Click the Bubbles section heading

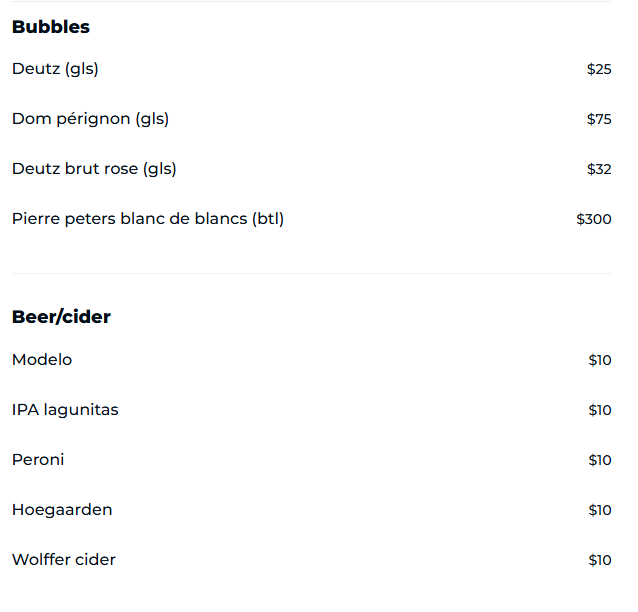coord(51,27)
